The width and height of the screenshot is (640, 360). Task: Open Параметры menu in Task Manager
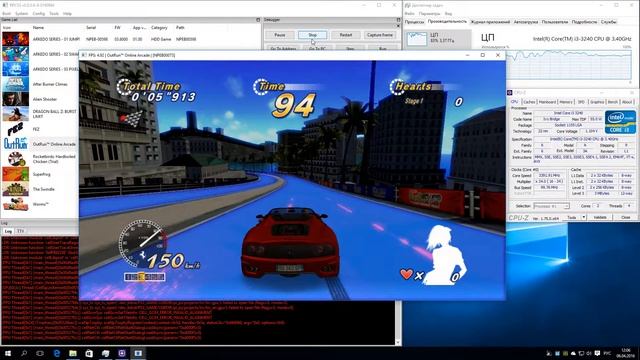pyautogui.click(x=429, y=13)
